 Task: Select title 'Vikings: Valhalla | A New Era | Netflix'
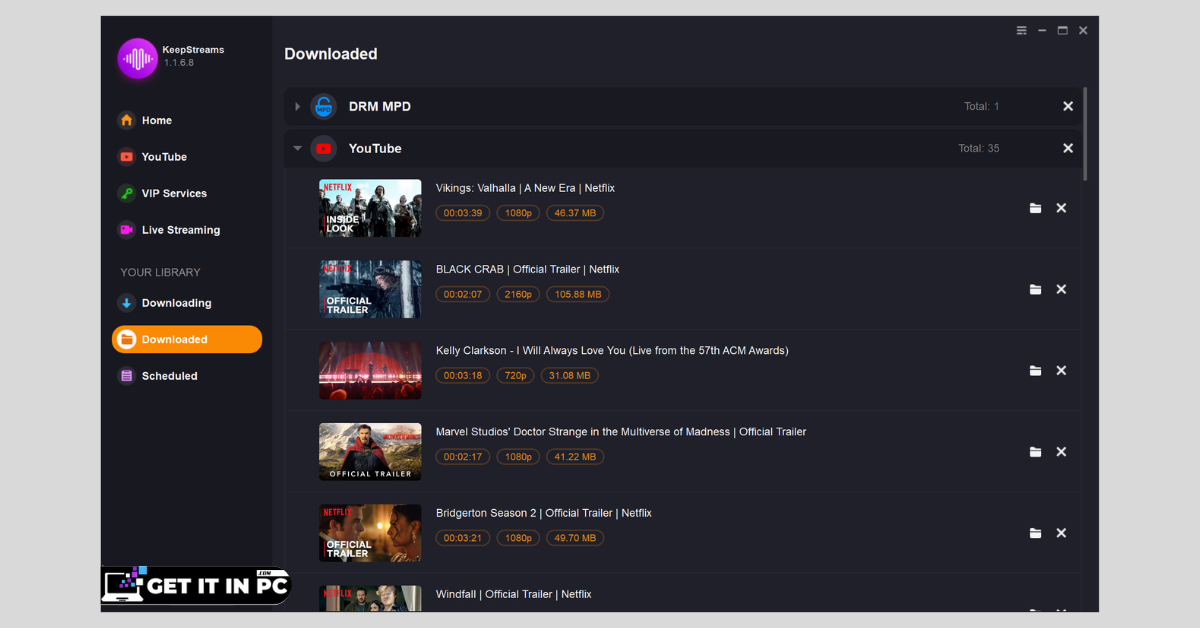point(525,188)
